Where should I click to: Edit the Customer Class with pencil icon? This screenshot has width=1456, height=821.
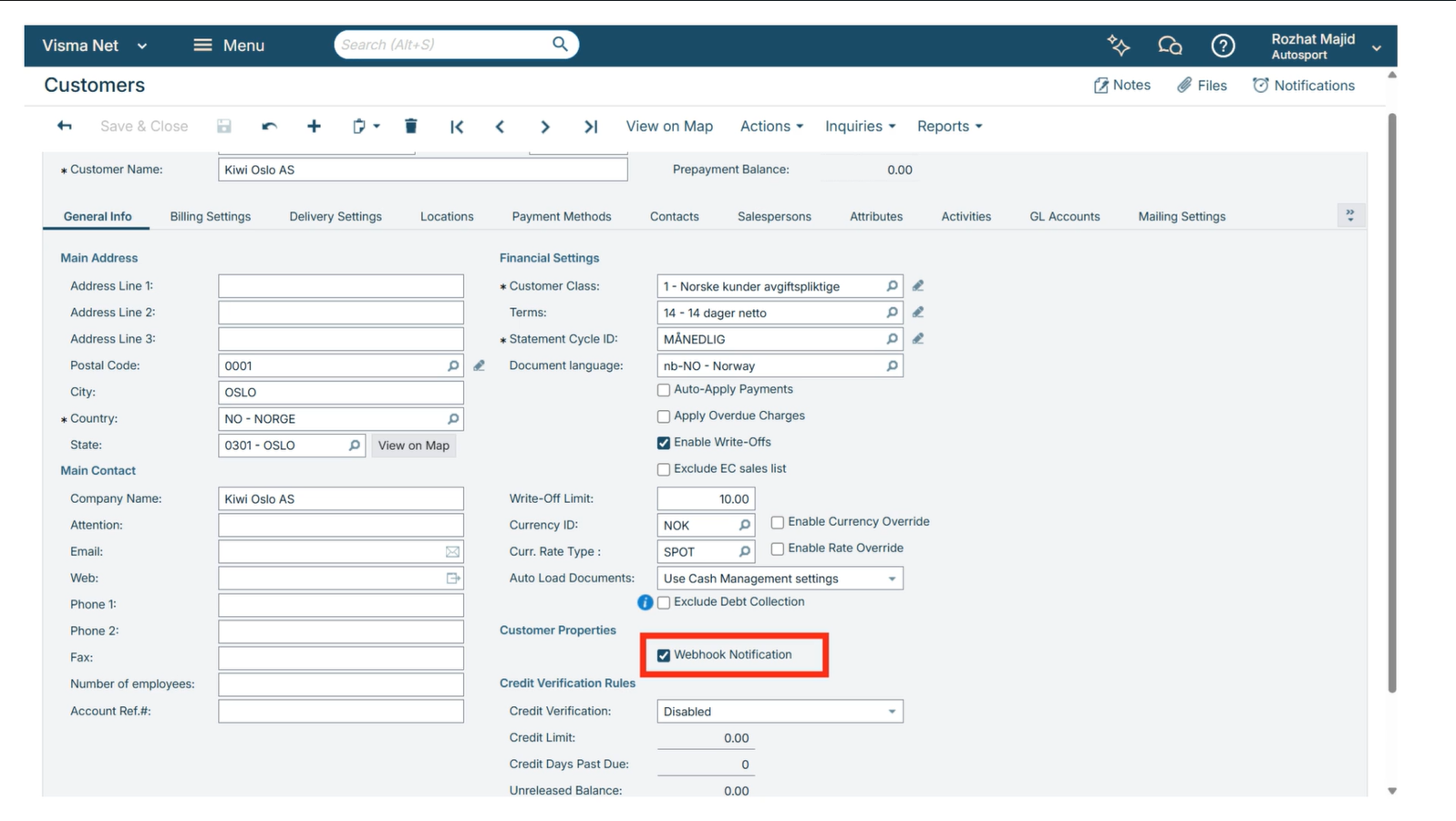tap(918, 286)
